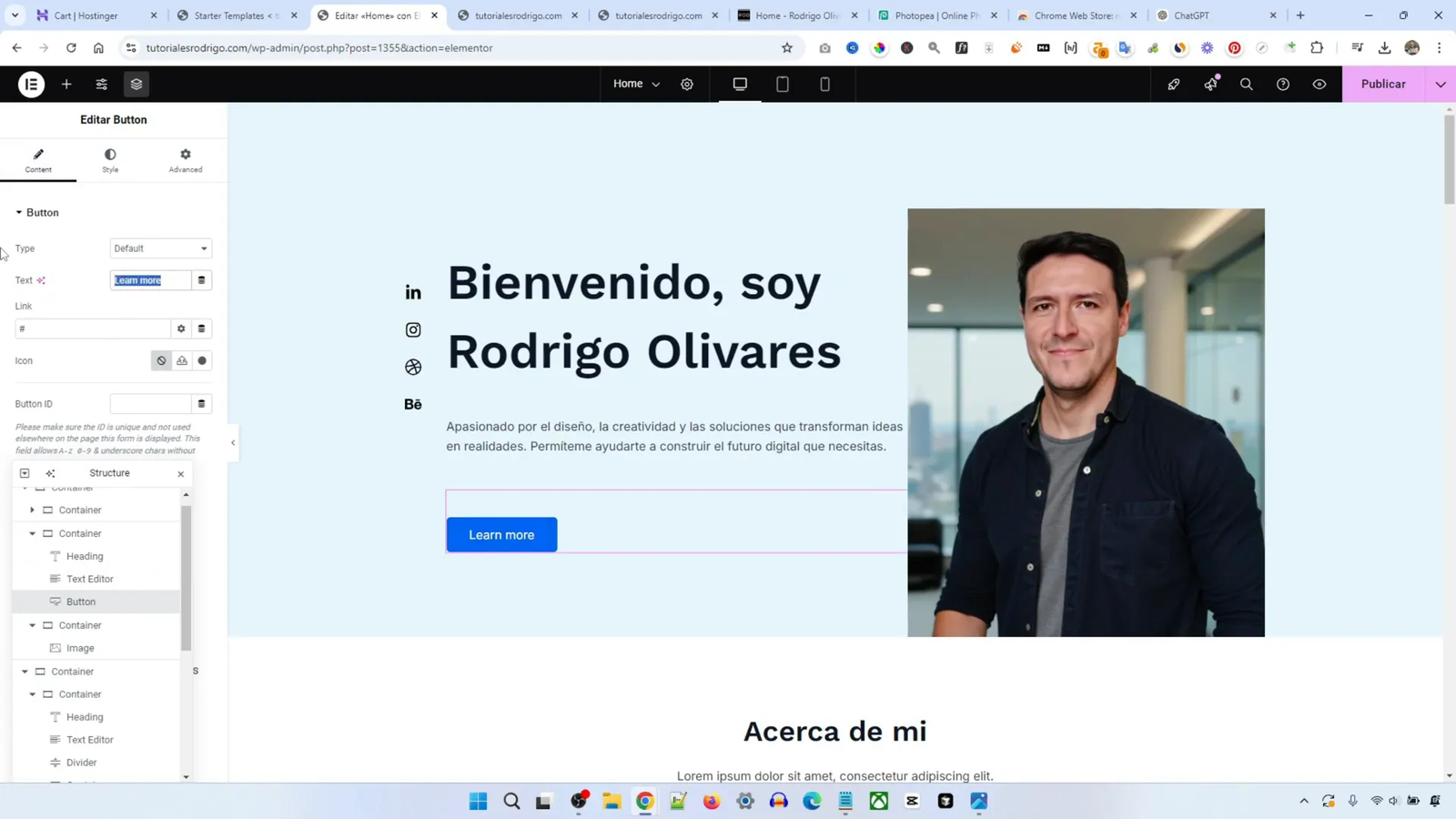
Task: Select the Mobile responsive preview icon
Action: 824,84
